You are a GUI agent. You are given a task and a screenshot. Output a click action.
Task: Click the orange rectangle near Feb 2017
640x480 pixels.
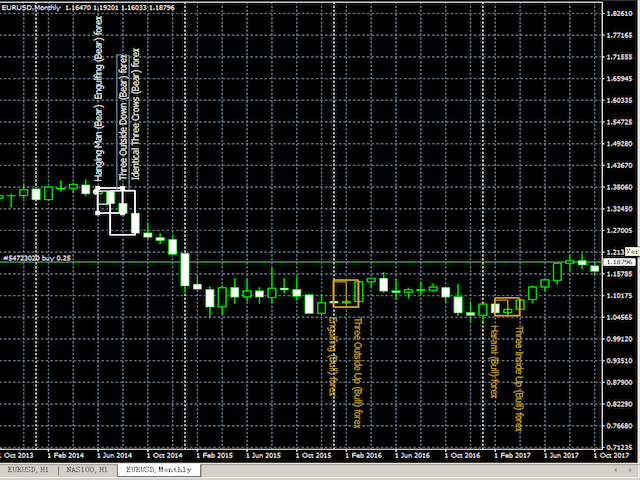(x=507, y=306)
